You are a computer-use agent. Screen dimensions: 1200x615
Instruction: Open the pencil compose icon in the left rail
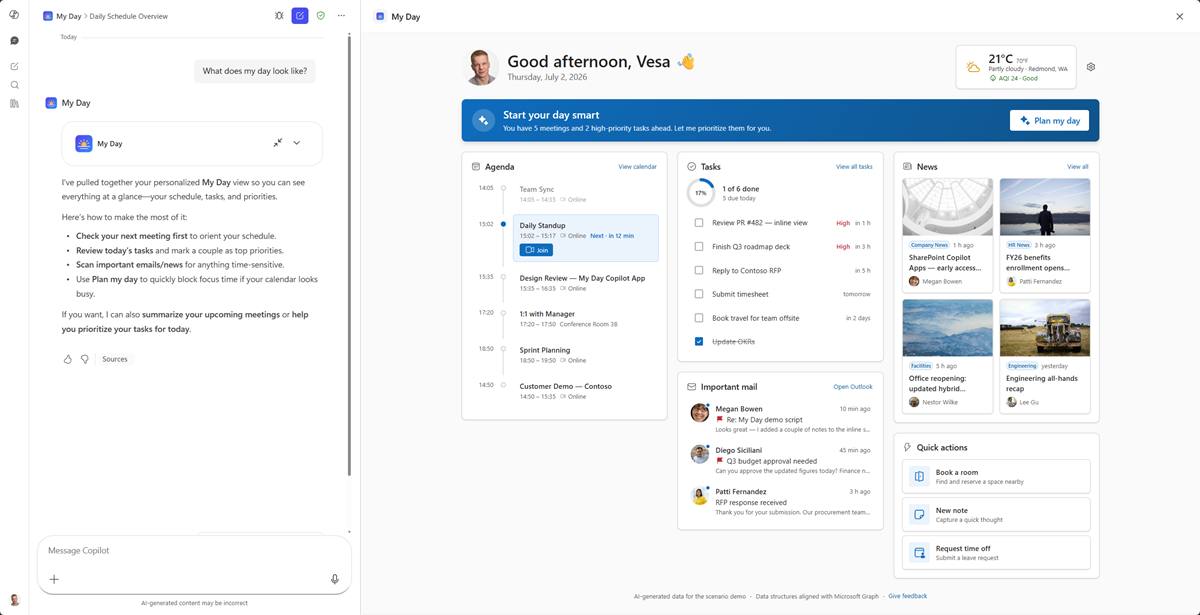tap(14, 66)
